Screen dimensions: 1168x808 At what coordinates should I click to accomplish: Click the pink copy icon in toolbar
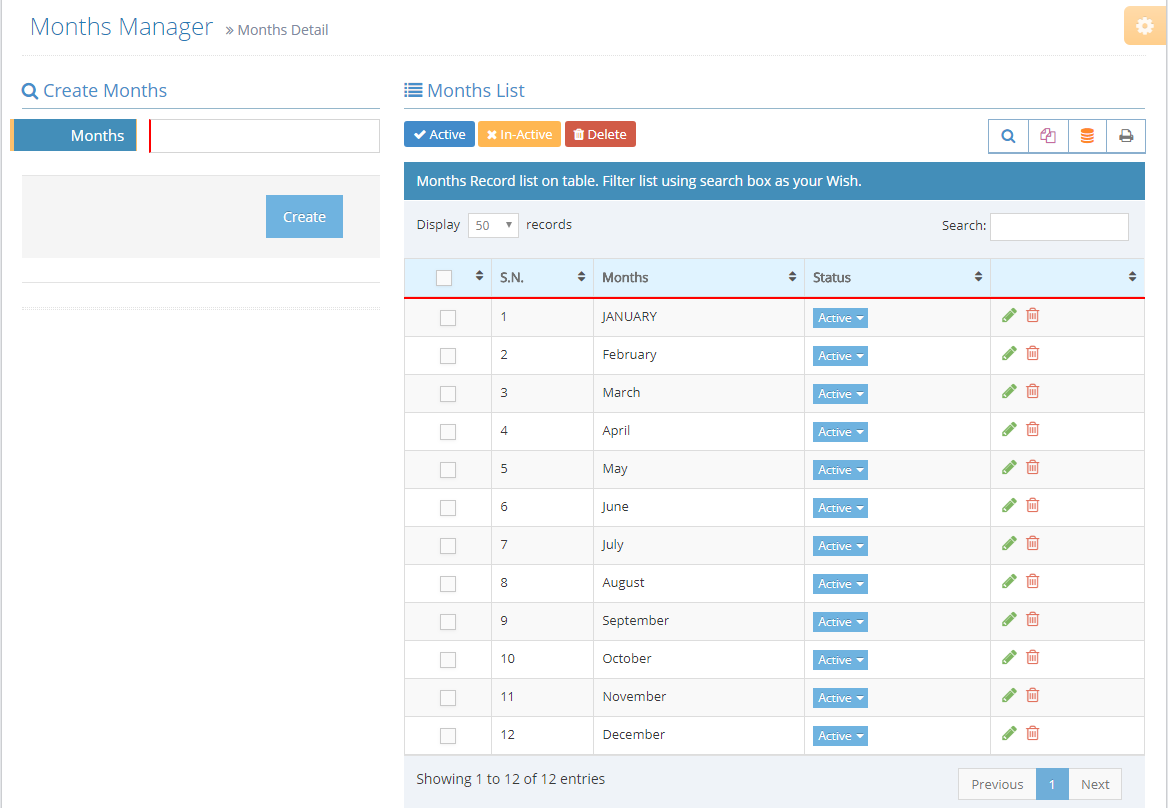click(1048, 136)
